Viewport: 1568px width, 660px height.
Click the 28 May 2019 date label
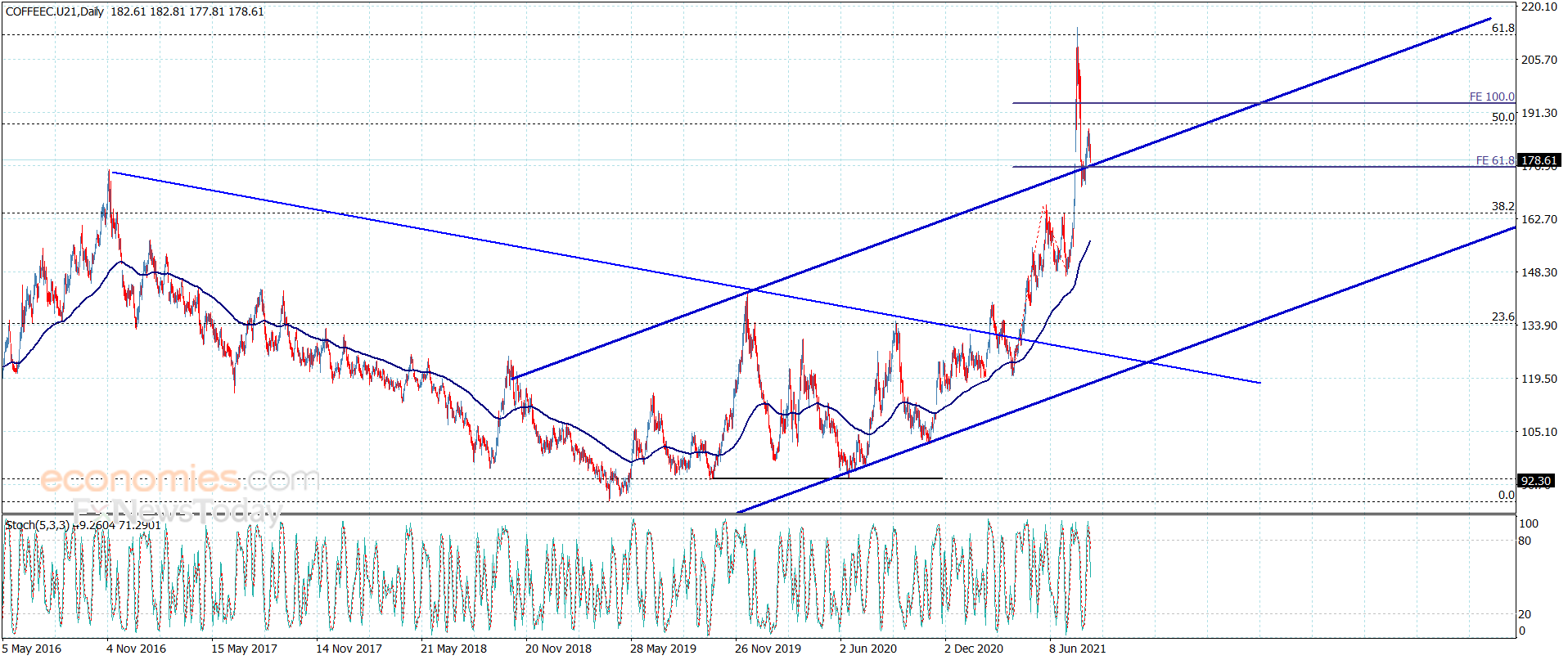663,649
